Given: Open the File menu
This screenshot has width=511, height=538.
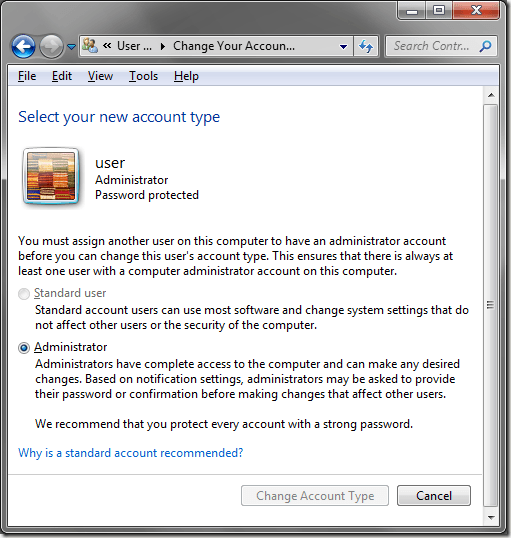Looking at the screenshot, I should click(x=27, y=76).
